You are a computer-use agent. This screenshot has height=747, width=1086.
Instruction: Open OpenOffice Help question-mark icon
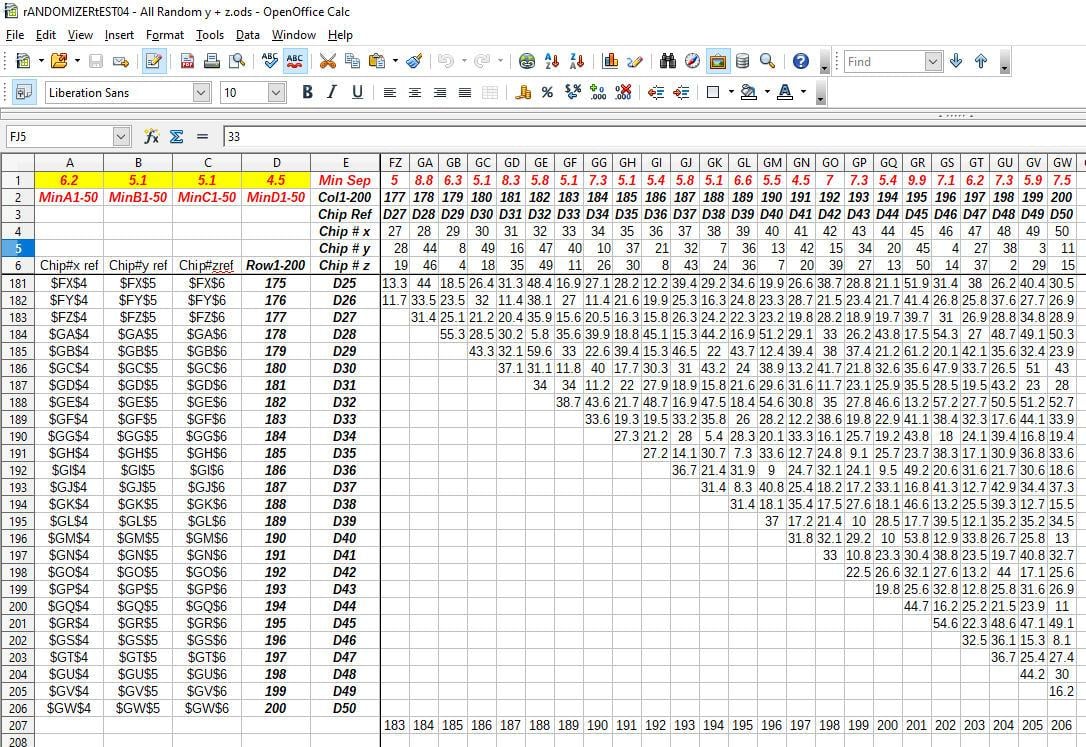coord(801,62)
